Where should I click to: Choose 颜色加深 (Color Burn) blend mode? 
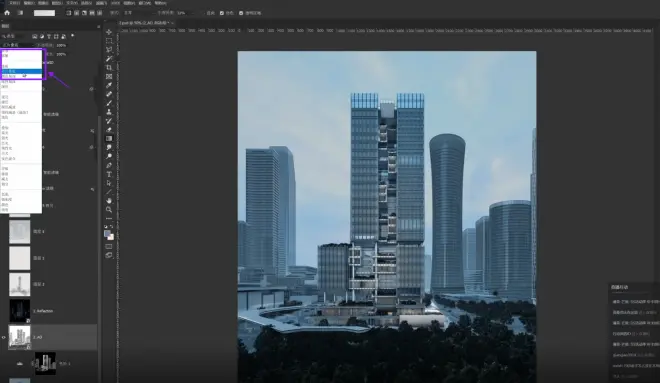tap(21, 77)
